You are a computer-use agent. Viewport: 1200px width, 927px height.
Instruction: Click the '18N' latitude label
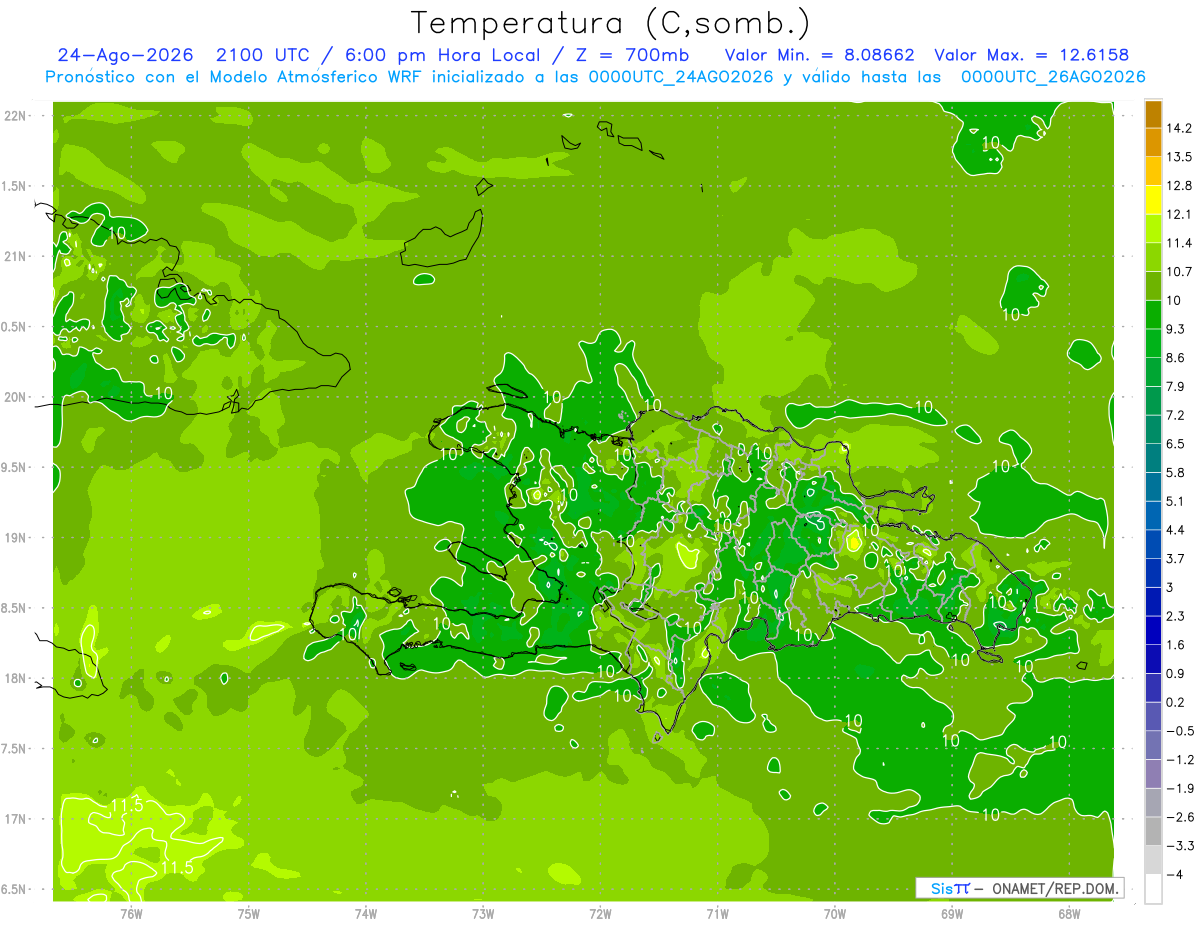coord(15,678)
